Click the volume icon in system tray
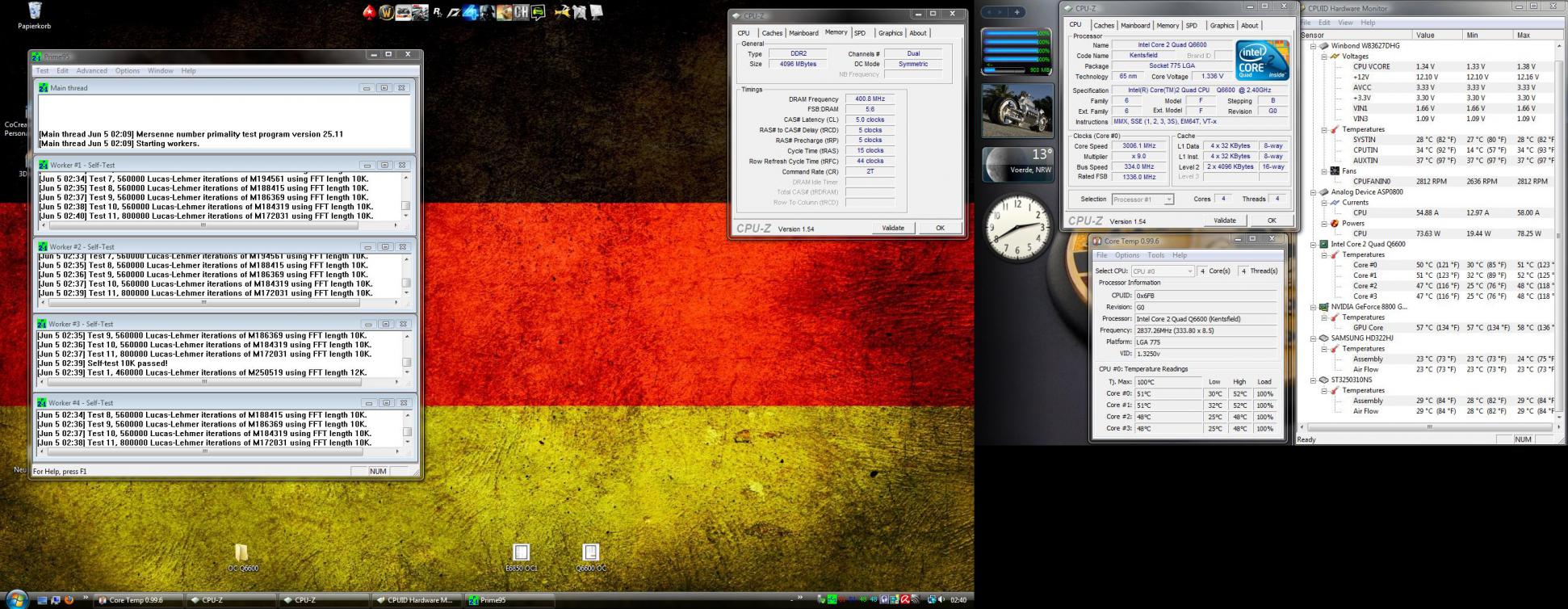Viewport: 1568px width, 609px height. coord(941,599)
